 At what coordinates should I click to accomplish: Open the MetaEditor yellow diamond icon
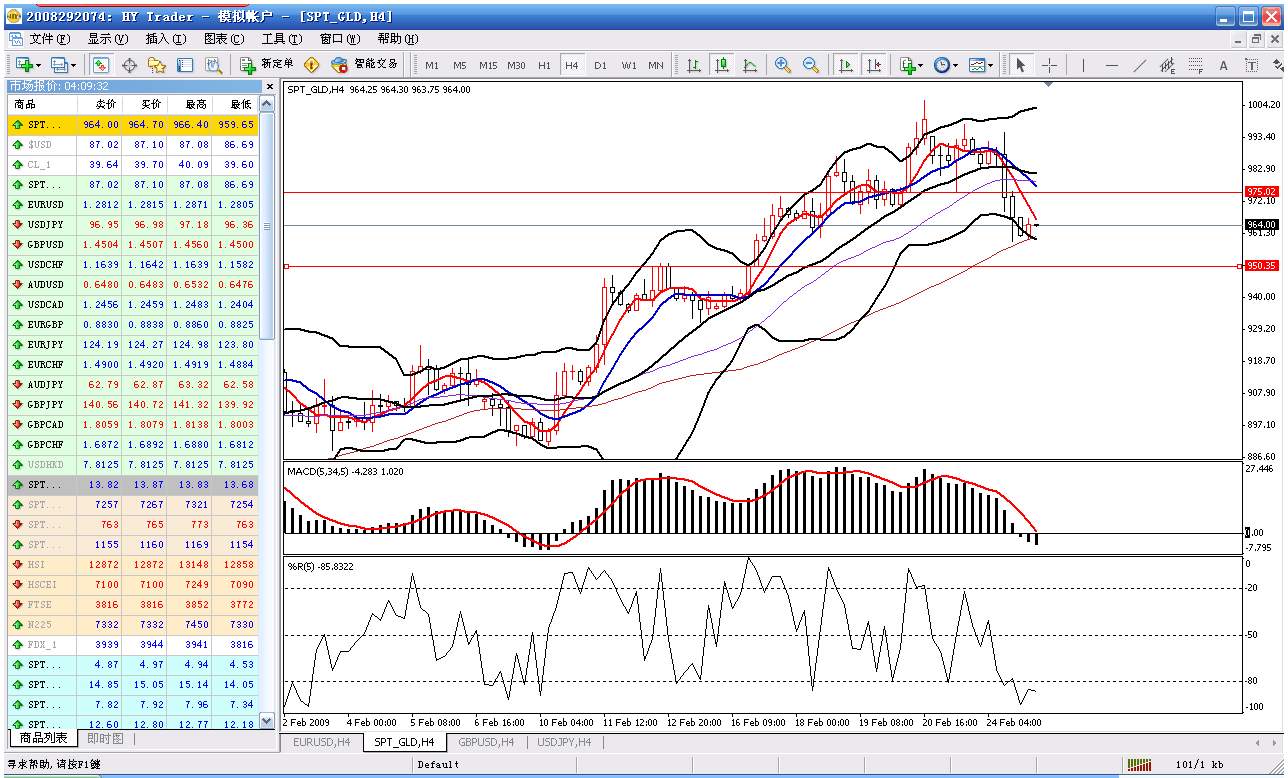[x=312, y=65]
